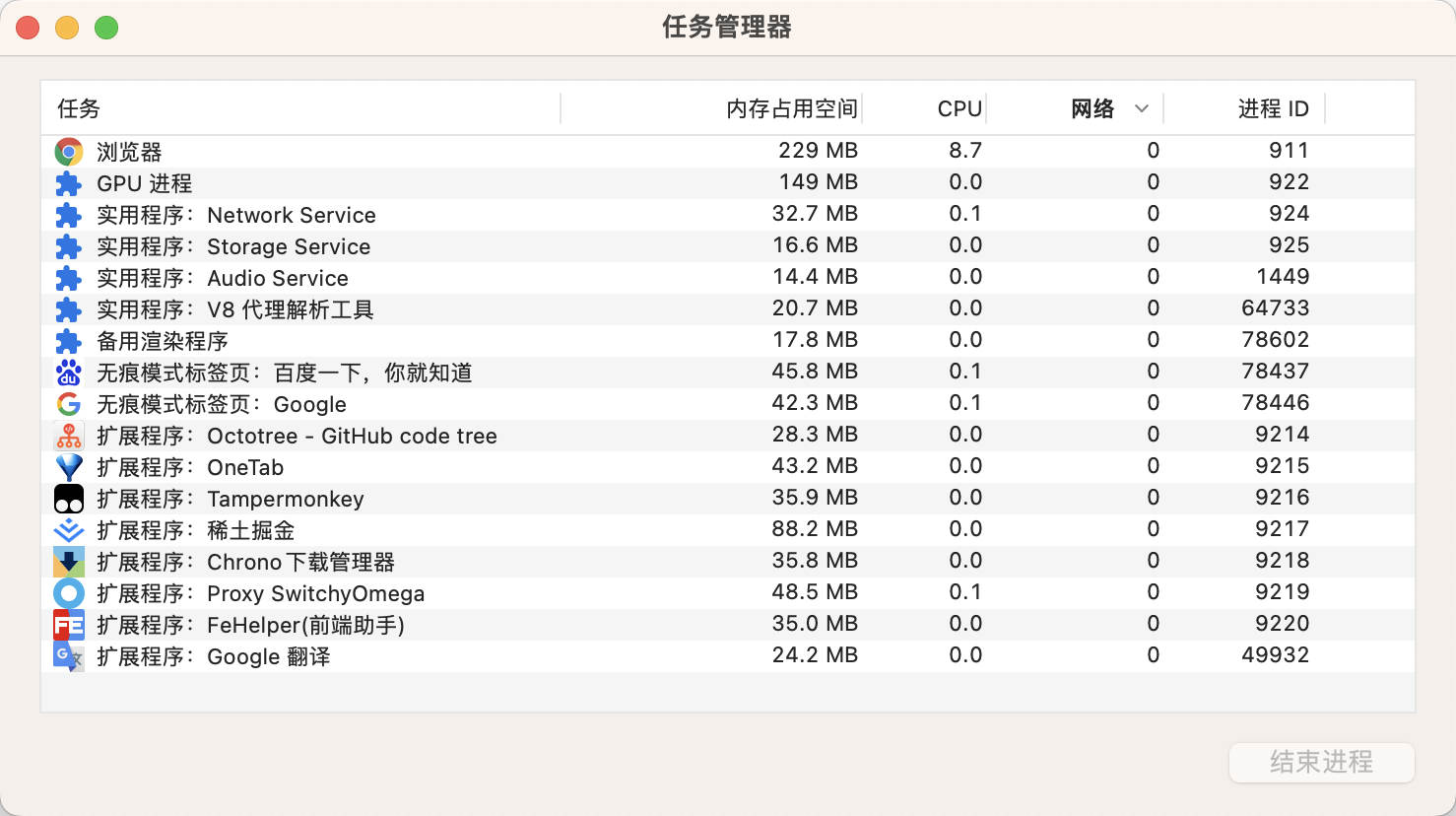The width and height of the screenshot is (1456, 816).
Task: Select 无痕模式标签页：Google row
Action: pyautogui.click(x=728, y=404)
